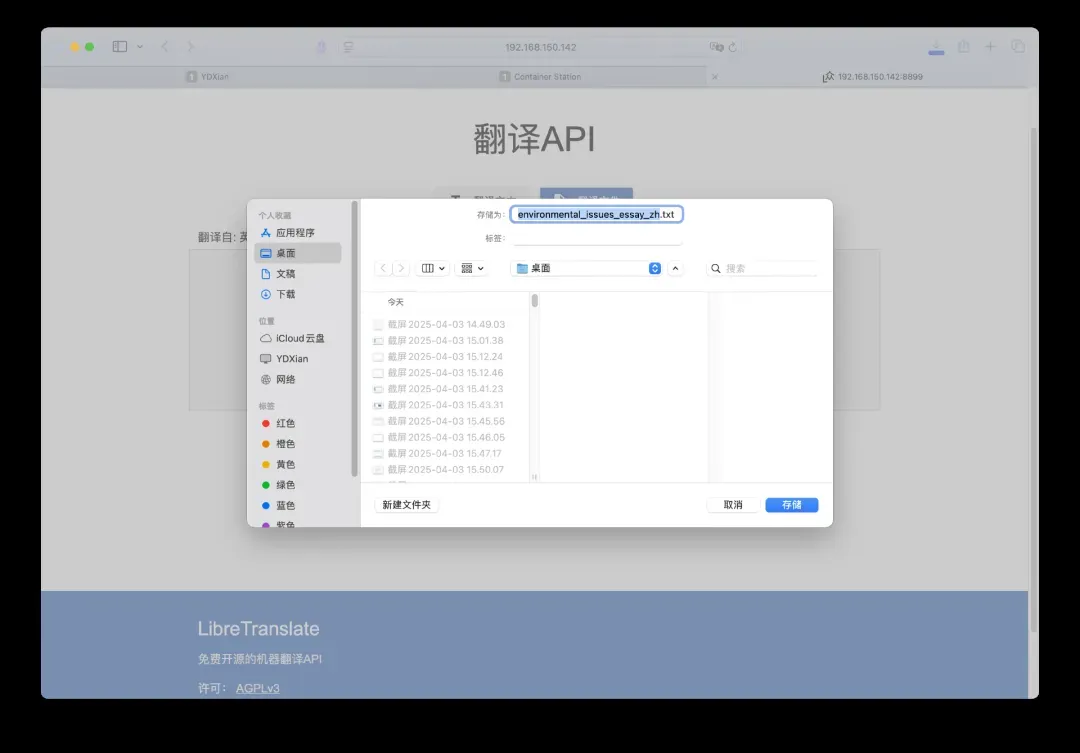Image resolution: width=1080 pixels, height=753 pixels.
Task: Select the 红色 tag
Action: tap(285, 423)
